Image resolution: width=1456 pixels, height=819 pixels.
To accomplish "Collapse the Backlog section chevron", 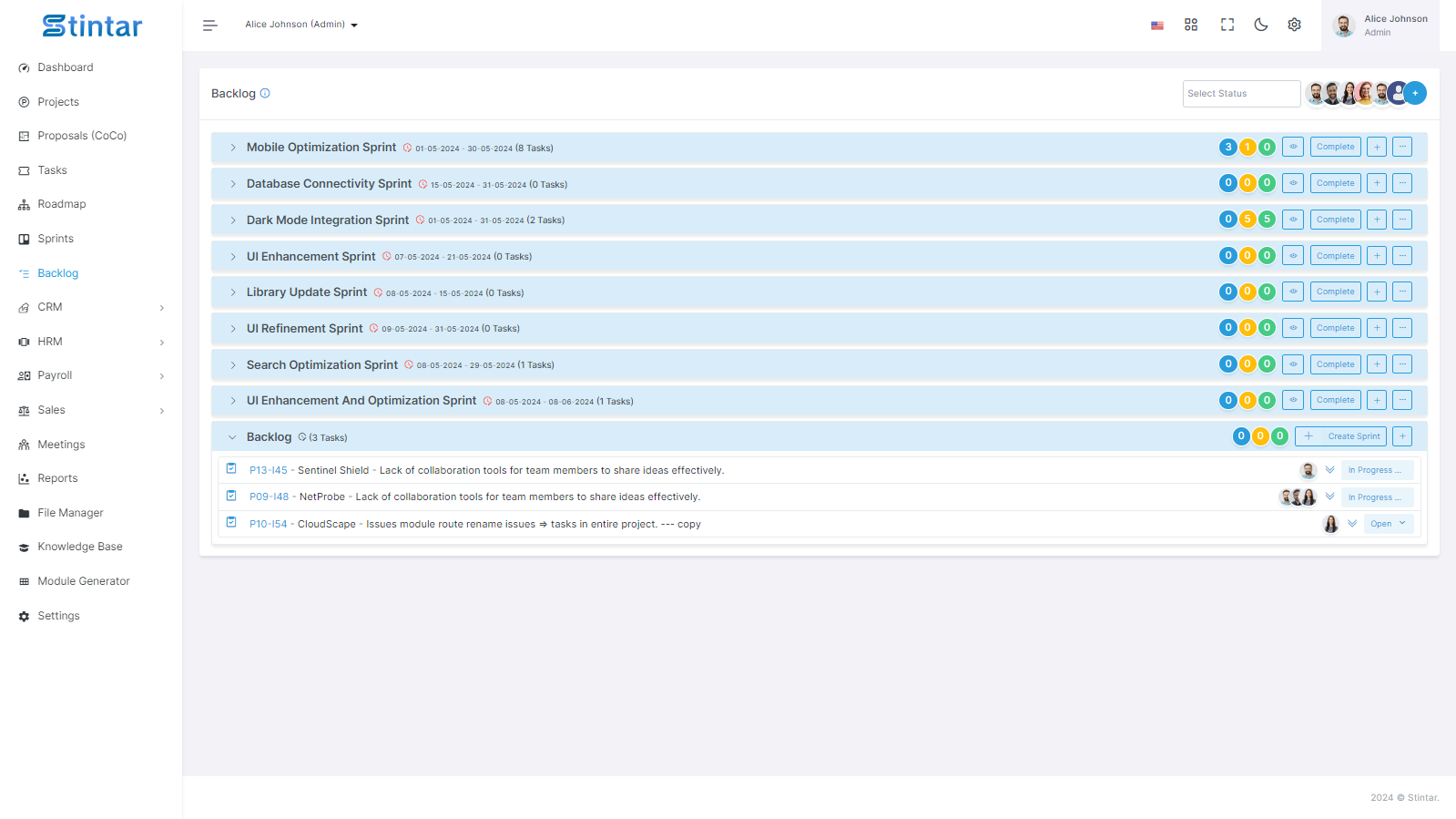I will [x=232, y=437].
